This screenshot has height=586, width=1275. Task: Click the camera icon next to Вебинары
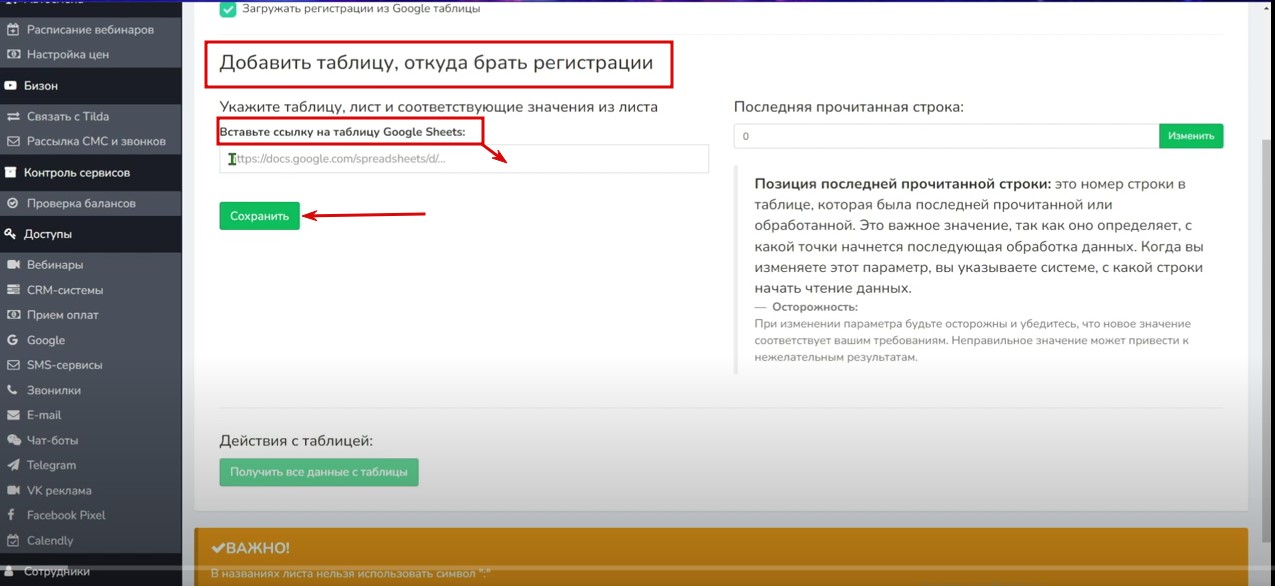tap(13, 265)
